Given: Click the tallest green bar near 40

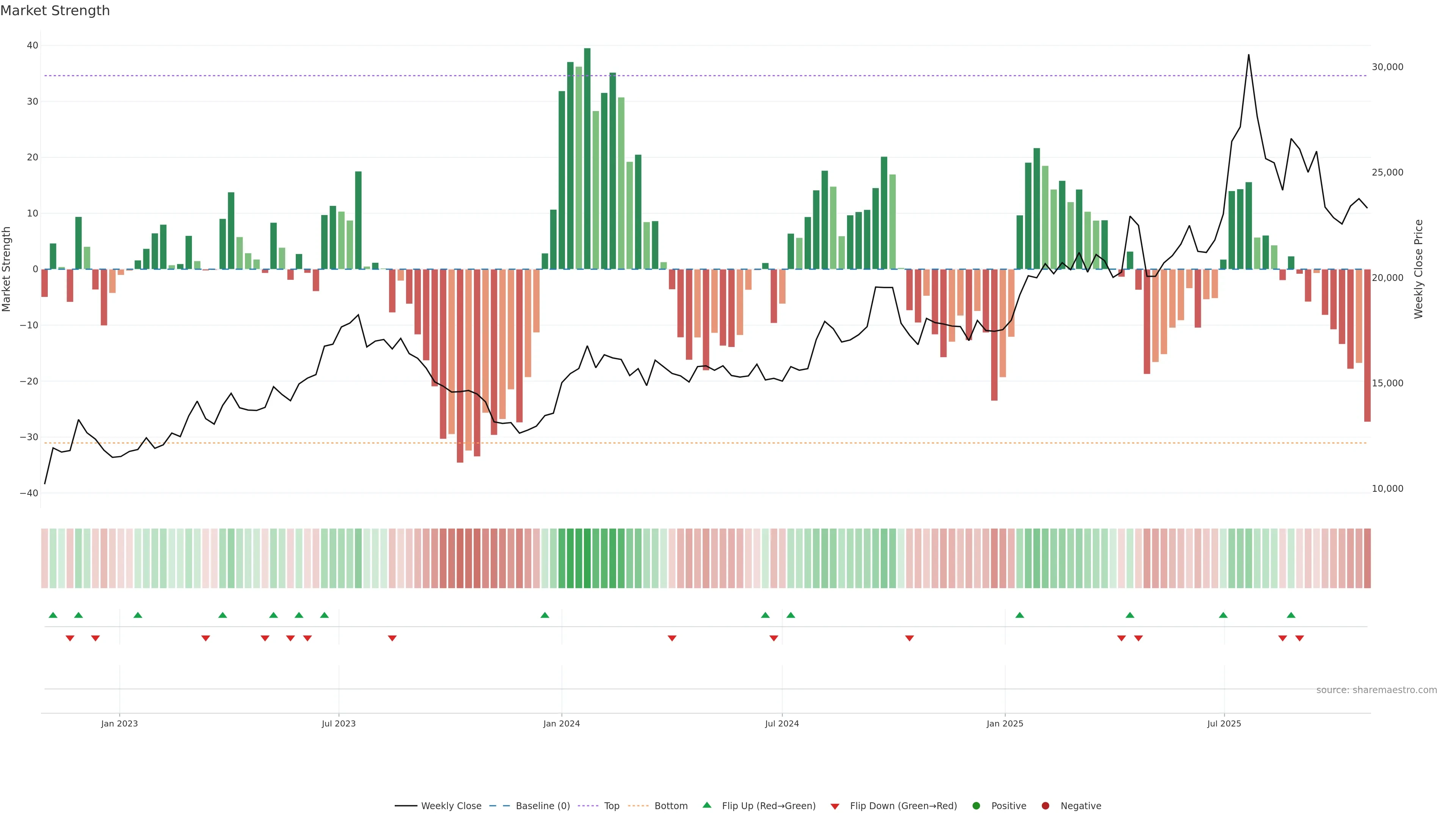Looking at the screenshot, I should tap(587, 158).
